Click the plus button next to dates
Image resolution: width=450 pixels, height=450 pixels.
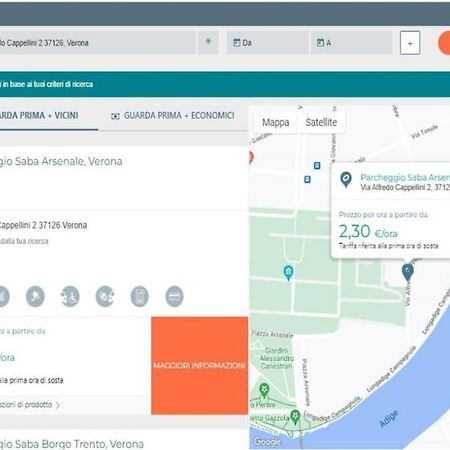pos(410,43)
